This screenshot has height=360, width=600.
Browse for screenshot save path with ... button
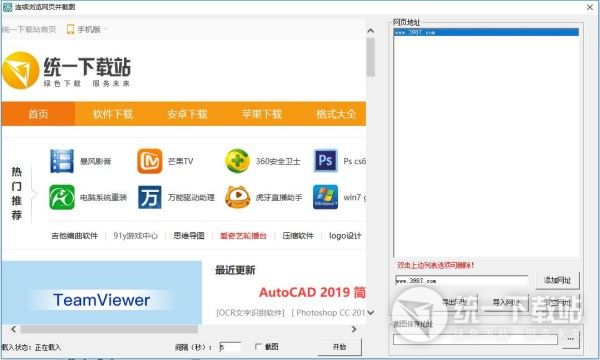coord(571,339)
